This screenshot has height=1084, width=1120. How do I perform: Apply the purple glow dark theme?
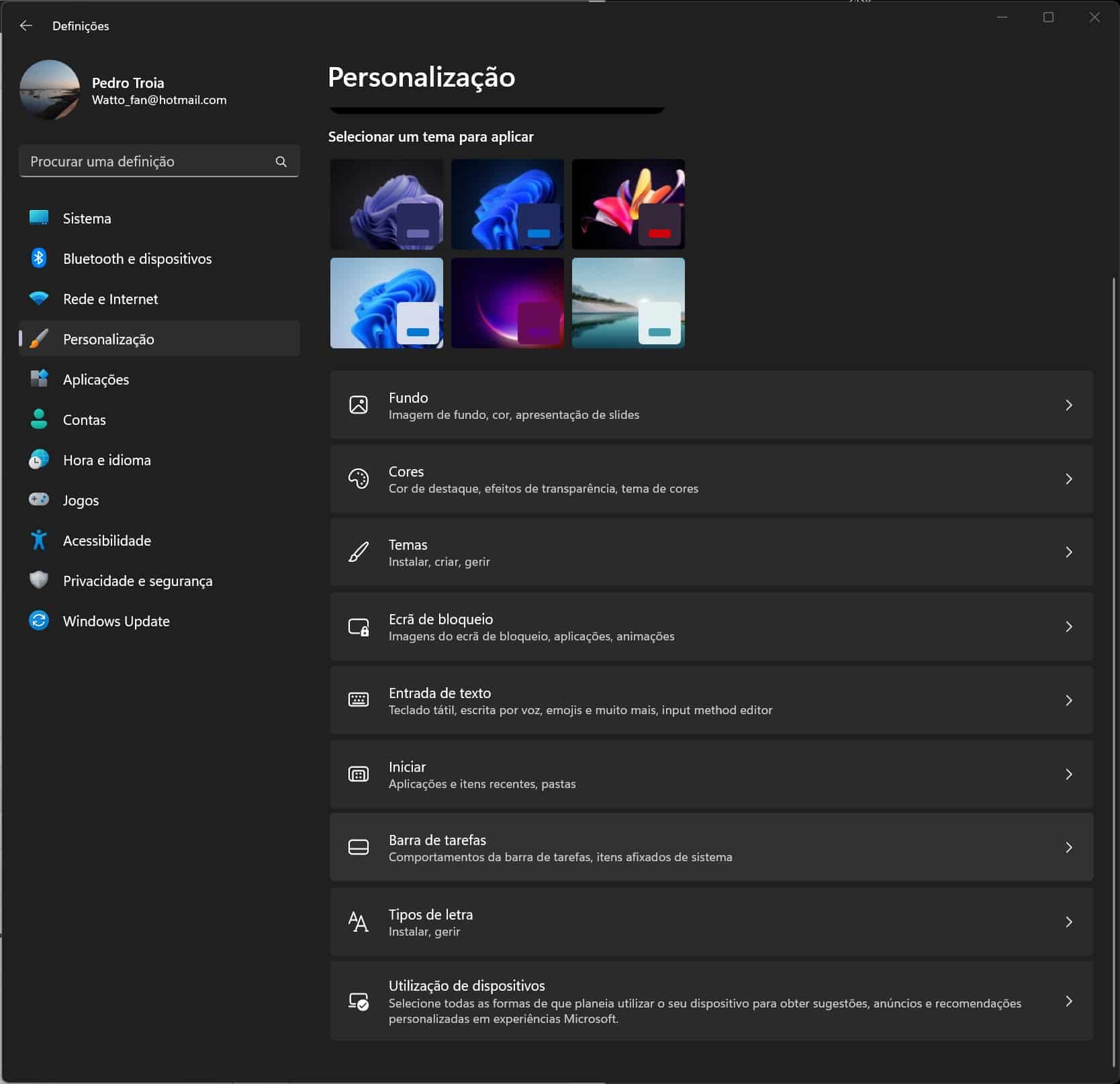(508, 303)
